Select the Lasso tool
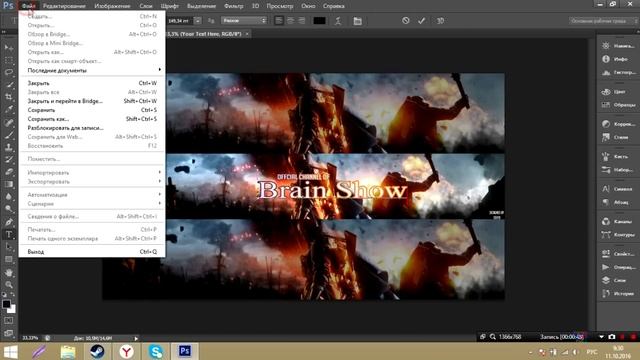The height and width of the screenshot is (360, 640). tap(9, 72)
